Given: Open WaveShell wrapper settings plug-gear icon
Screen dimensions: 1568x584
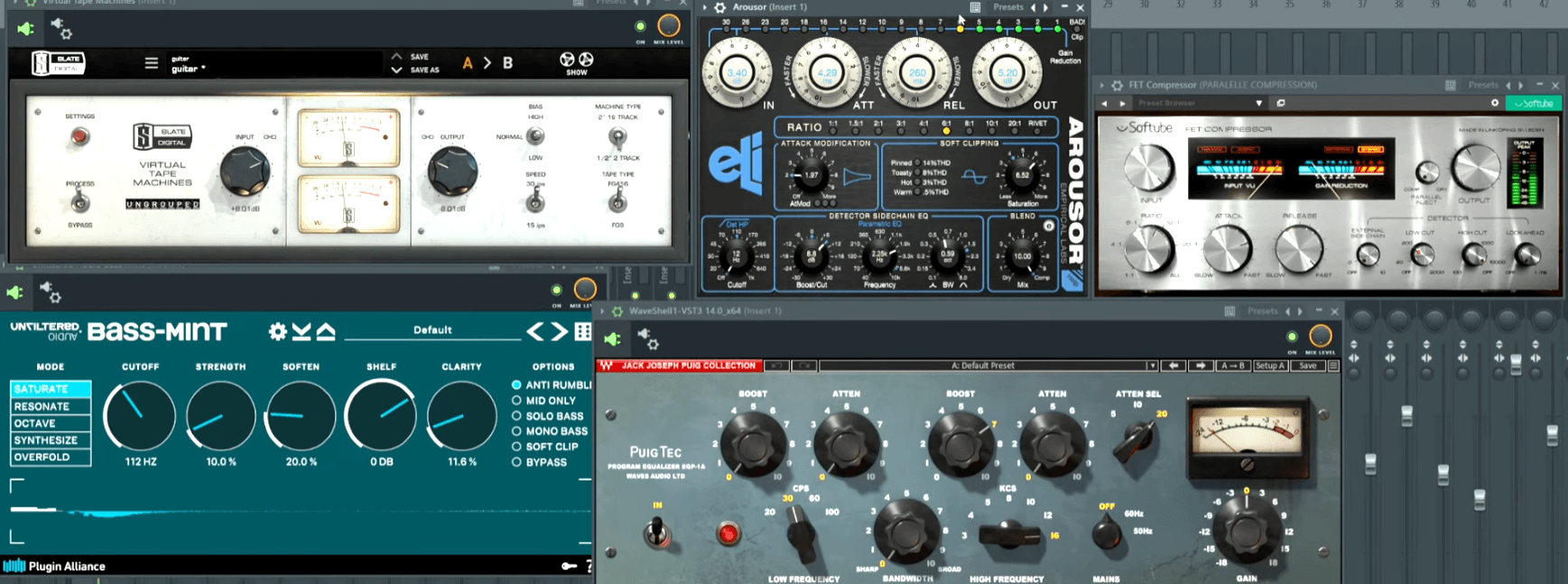Looking at the screenshot, I should [x=647, y=339].
